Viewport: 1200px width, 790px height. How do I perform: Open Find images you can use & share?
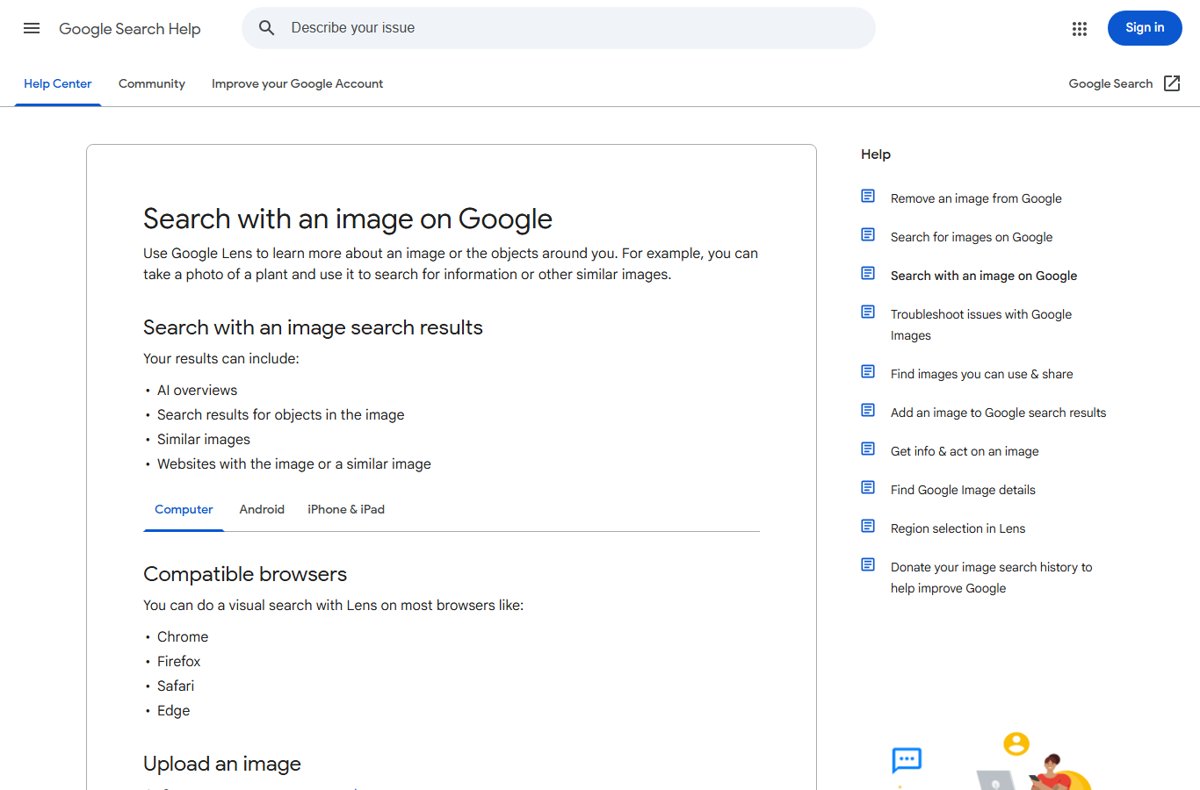982,374
